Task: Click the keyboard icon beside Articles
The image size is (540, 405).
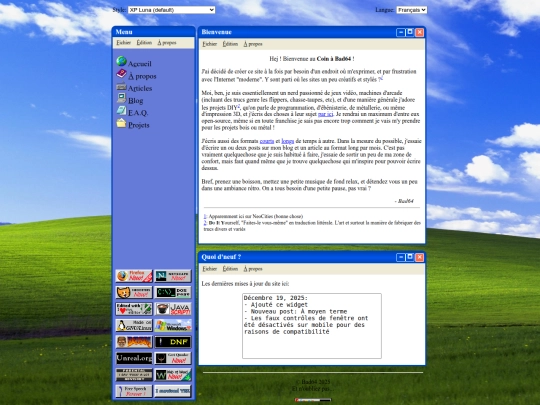Action: 122,86
